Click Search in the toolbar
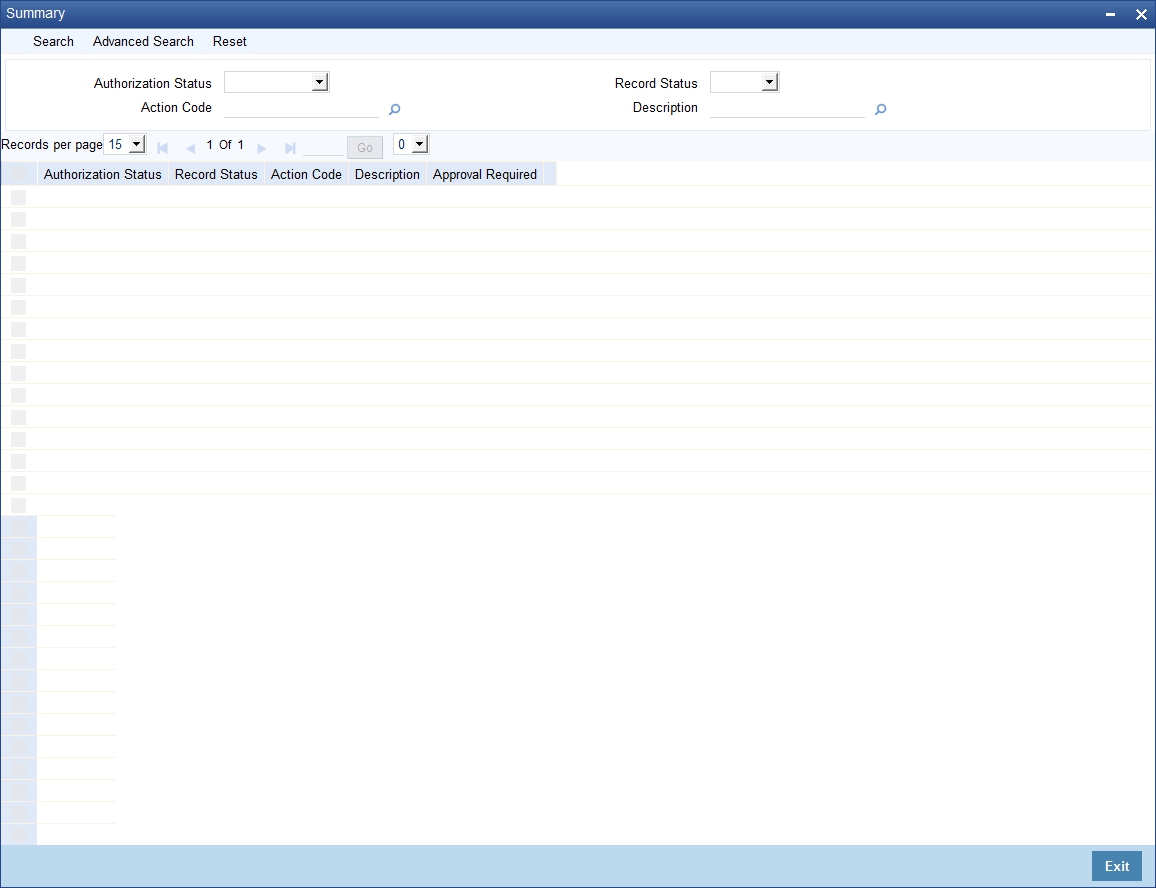Viewport: 1156px width, 888px height. (53, 41)
